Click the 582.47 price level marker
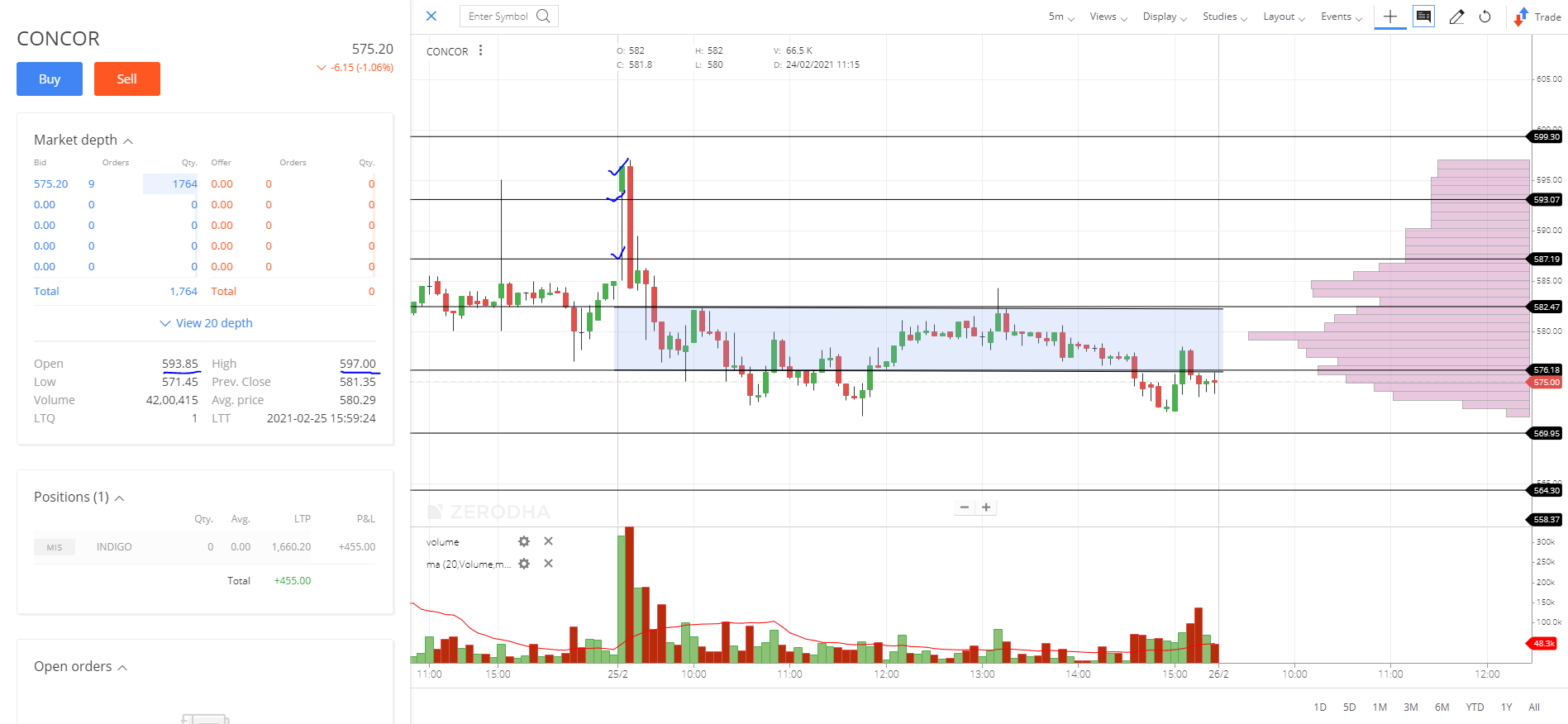This screenshot has width=1568, height=724. pyautogui.click(x=1545, y=307)
